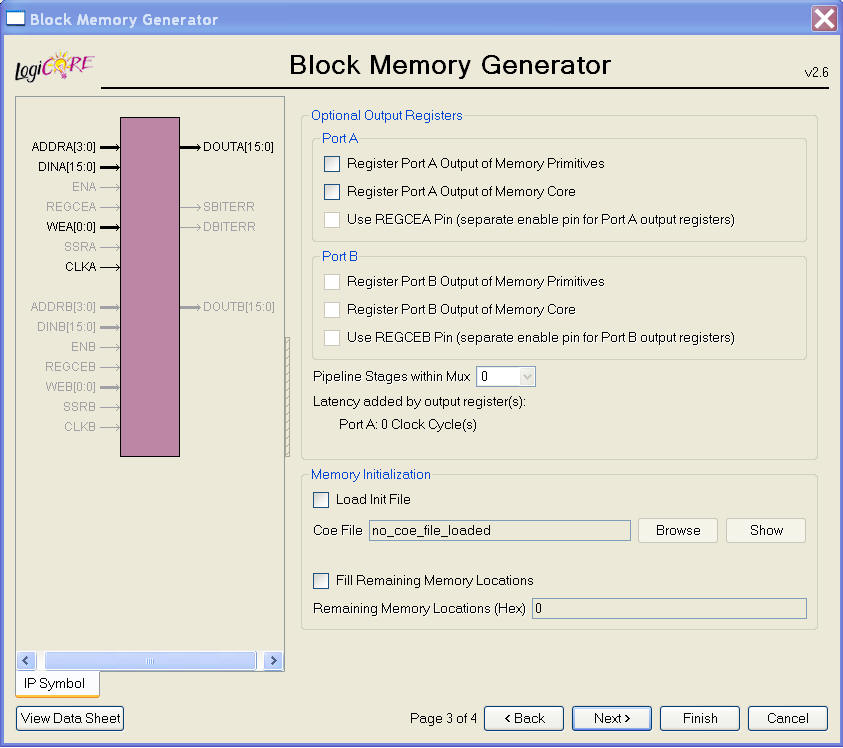Click the DOUTA[15:0] port label

click(x=238, y=147)
